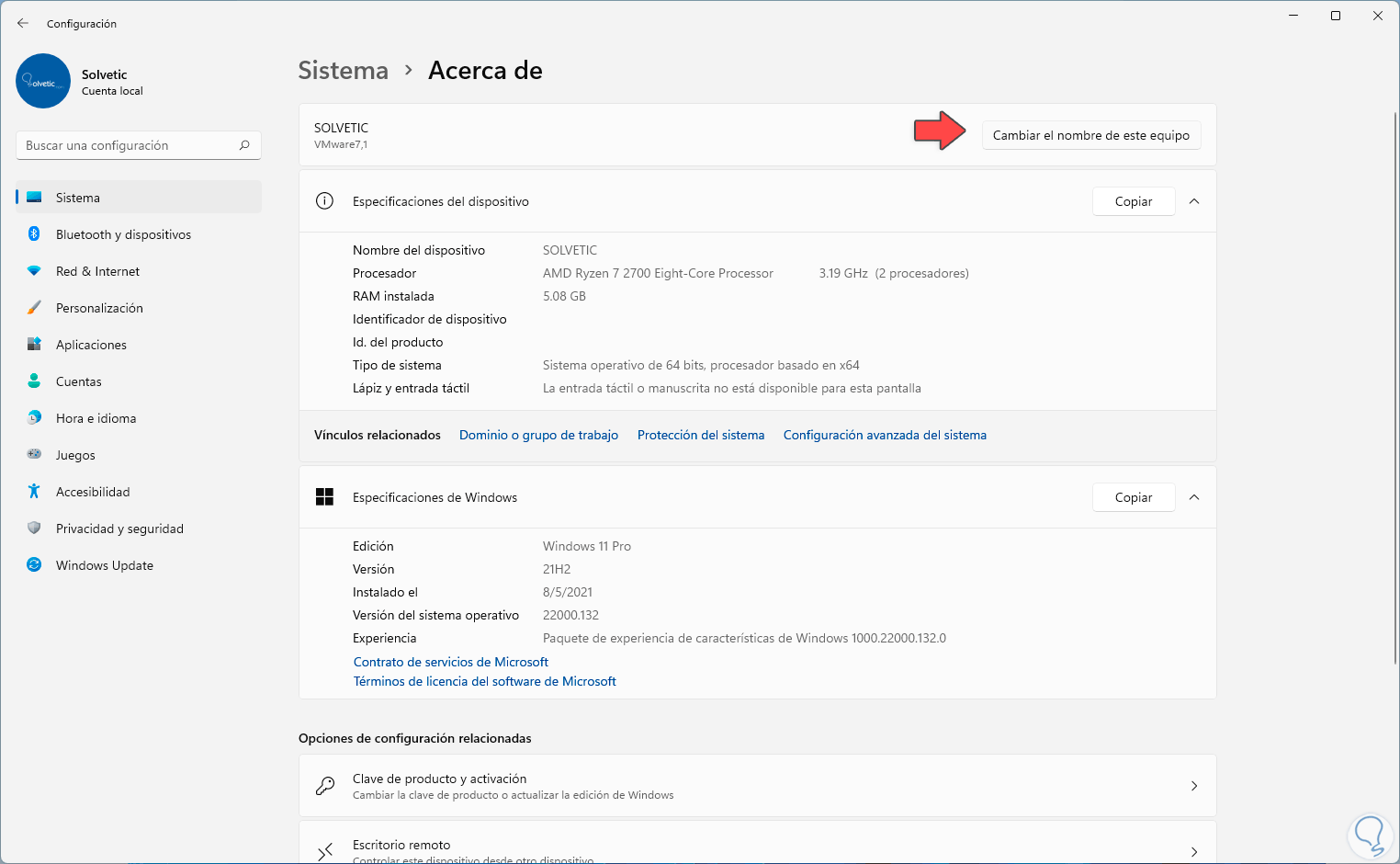Click the key icon for product activation
The image size is (1400, 864).
coord(325,786)
